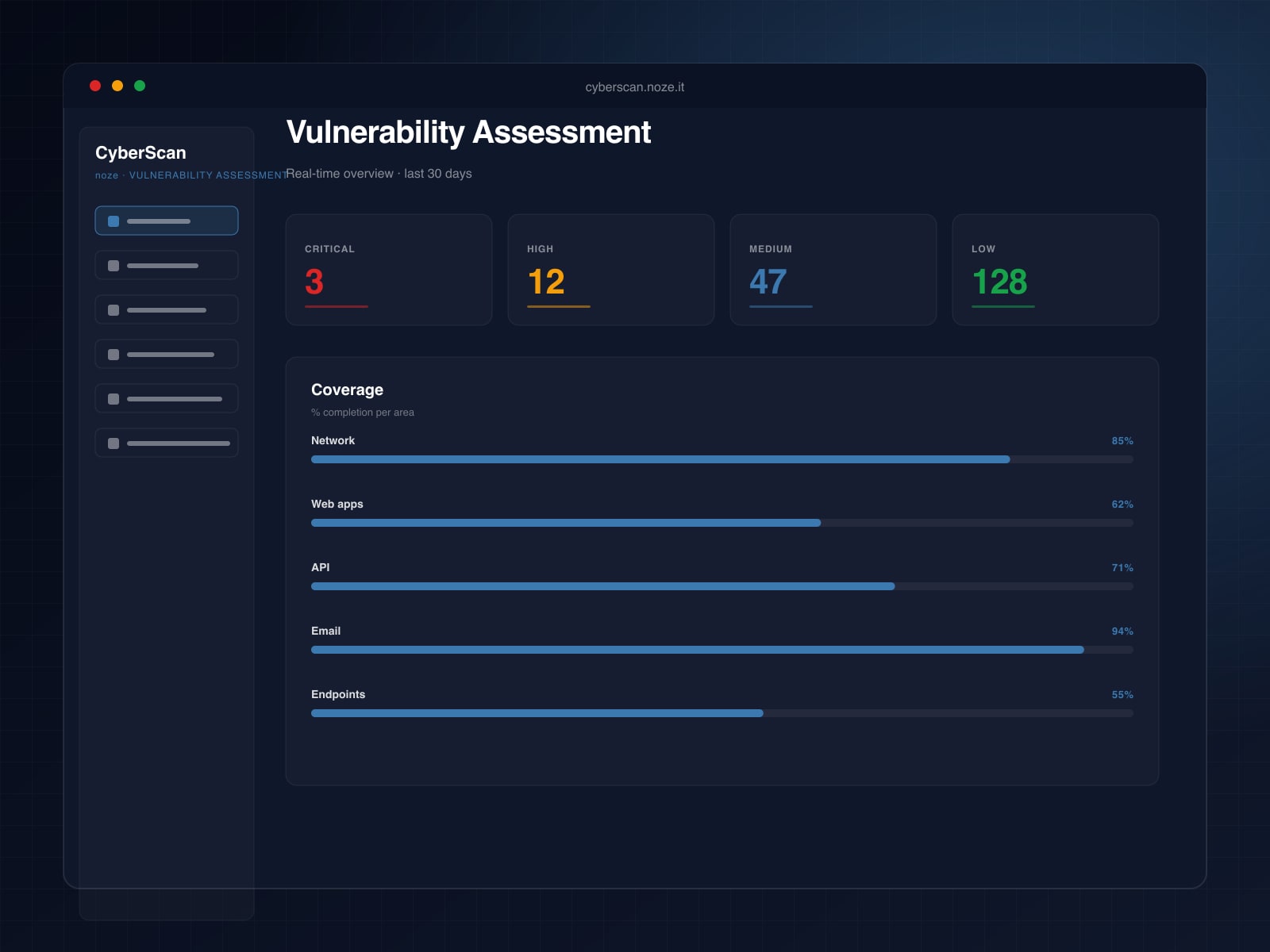Image resolution: width=1270 pixels, height=952 pixels.
Task: Click the green window dot in title bar
Action: click(x=140, y=86)
